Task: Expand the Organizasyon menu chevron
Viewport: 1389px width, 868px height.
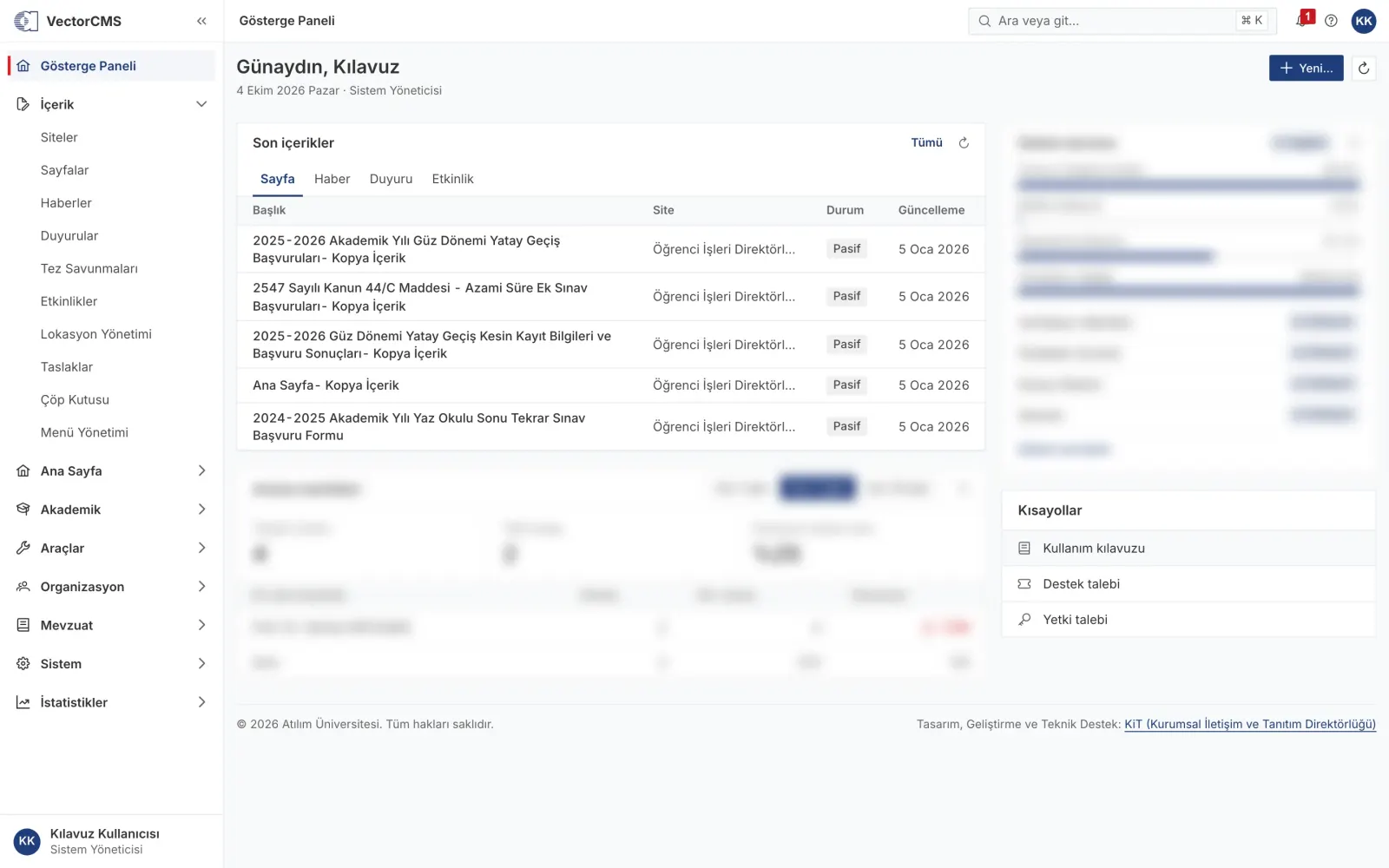Action: coord(201,587)
